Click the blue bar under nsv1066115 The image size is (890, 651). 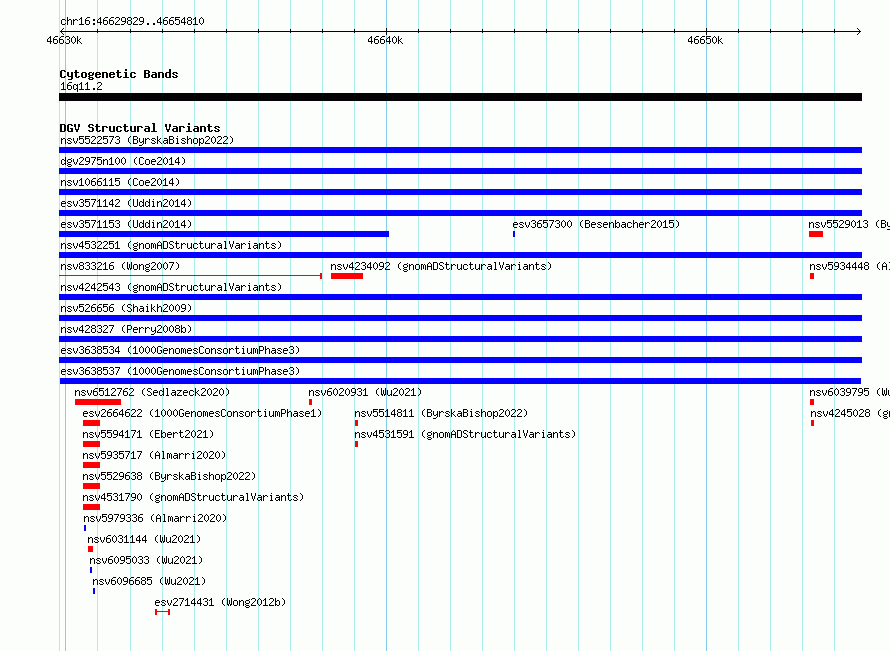(x=460, y=192)
